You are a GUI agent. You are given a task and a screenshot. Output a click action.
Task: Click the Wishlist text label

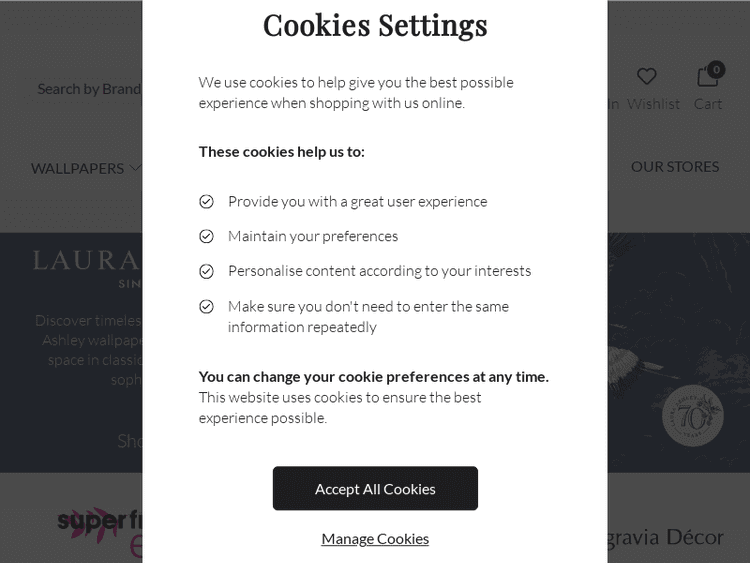pos(653,104)
